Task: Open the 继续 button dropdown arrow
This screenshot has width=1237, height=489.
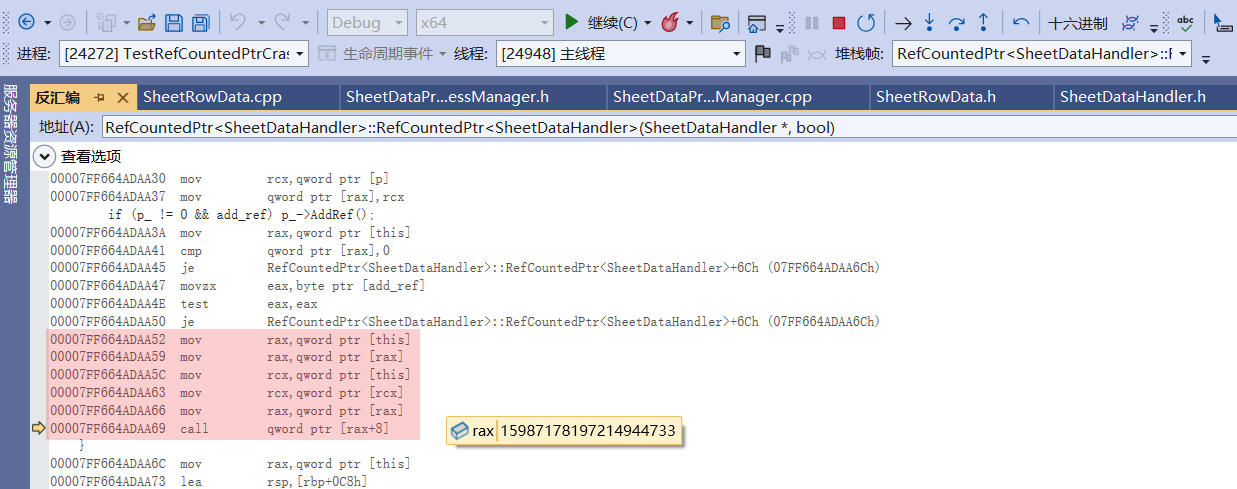Action: pos(647,22)
